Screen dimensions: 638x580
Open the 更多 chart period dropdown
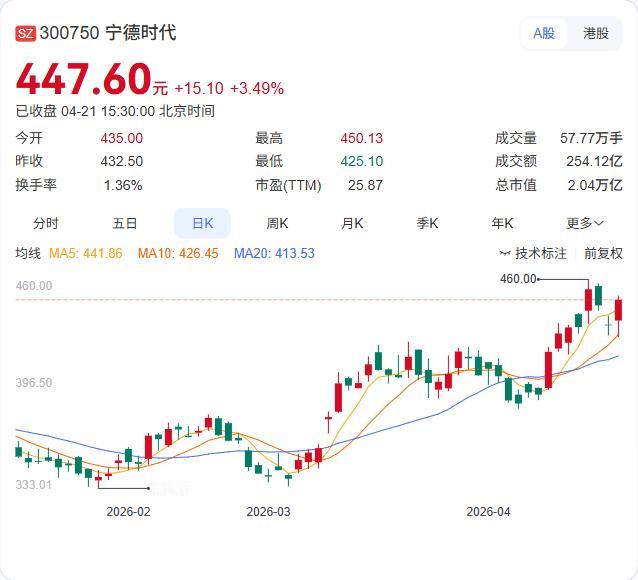[x=585, y=223]
